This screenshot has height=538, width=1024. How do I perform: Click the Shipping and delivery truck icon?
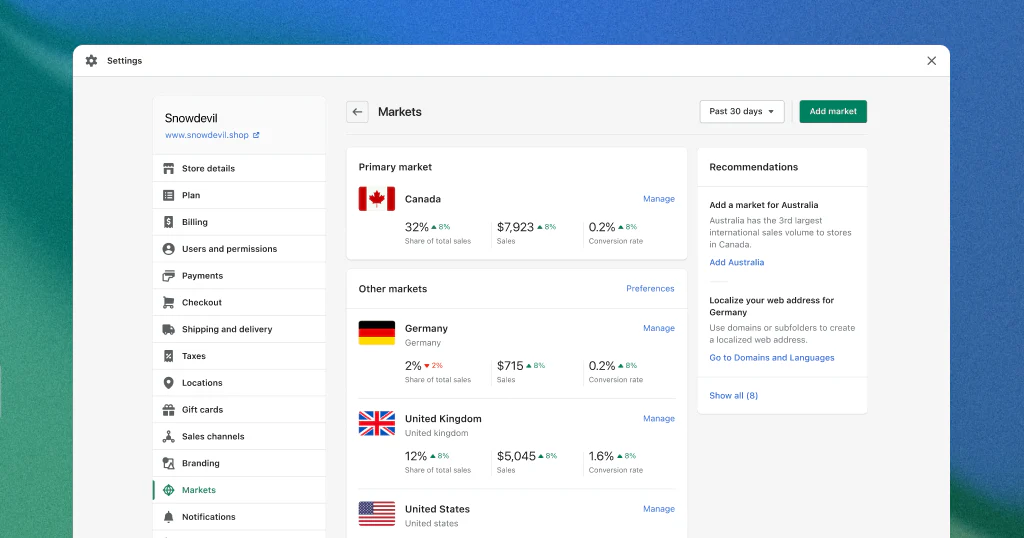168,329
